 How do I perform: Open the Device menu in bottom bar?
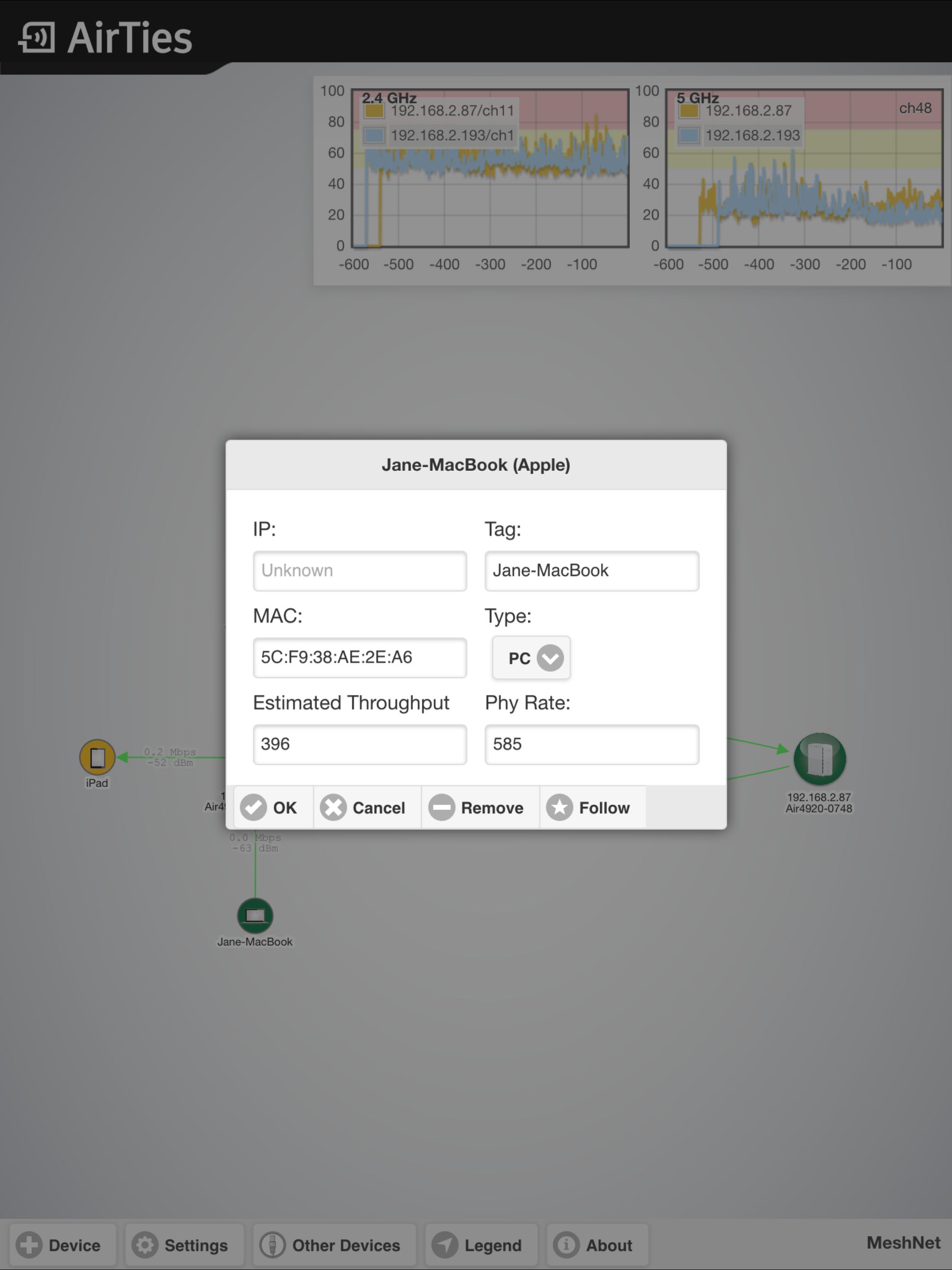[x=63, y=1245]
